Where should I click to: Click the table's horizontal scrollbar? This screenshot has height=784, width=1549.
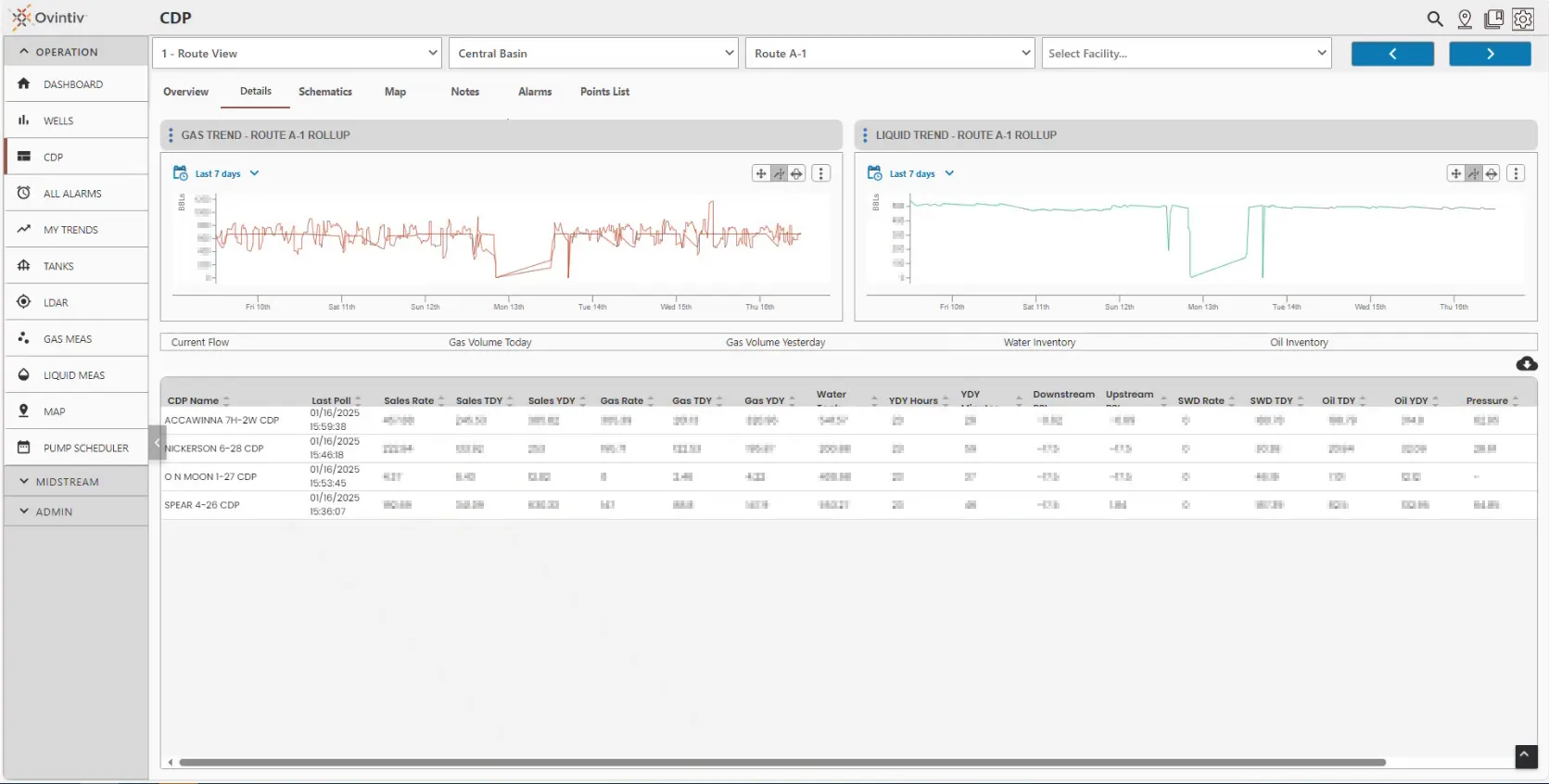781,763
